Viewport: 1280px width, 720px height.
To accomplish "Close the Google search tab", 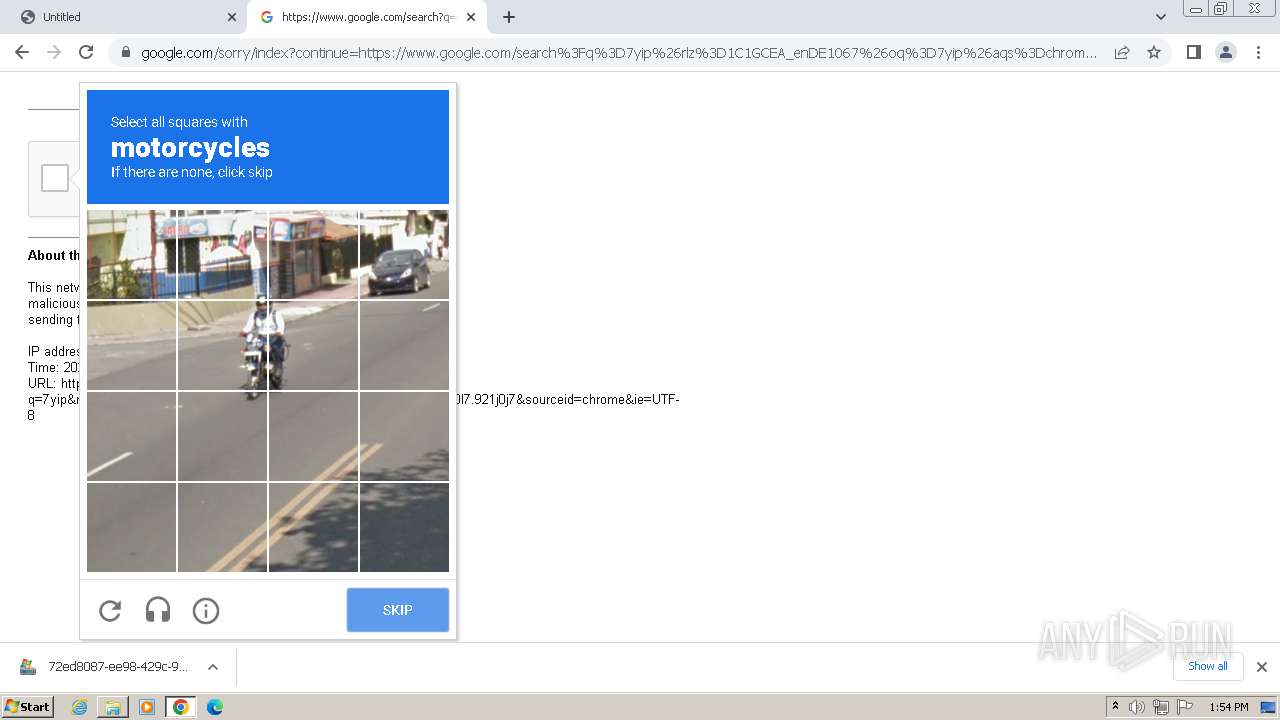I will [471, 17].
